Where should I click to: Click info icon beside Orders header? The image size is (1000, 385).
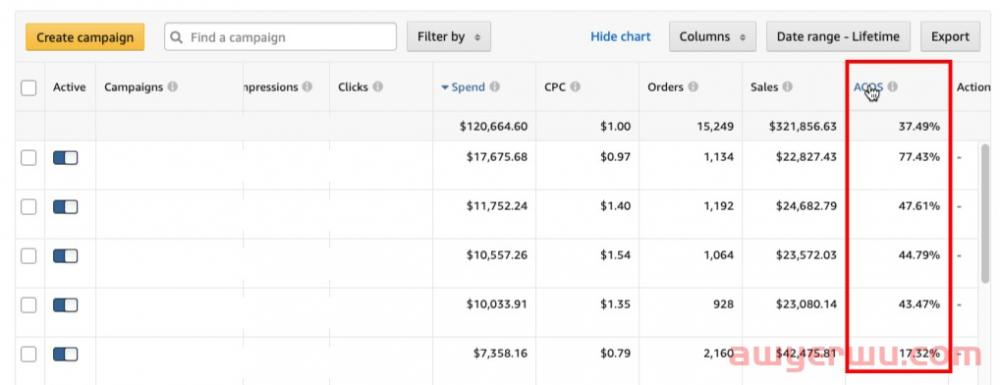[x=693, y=87]
